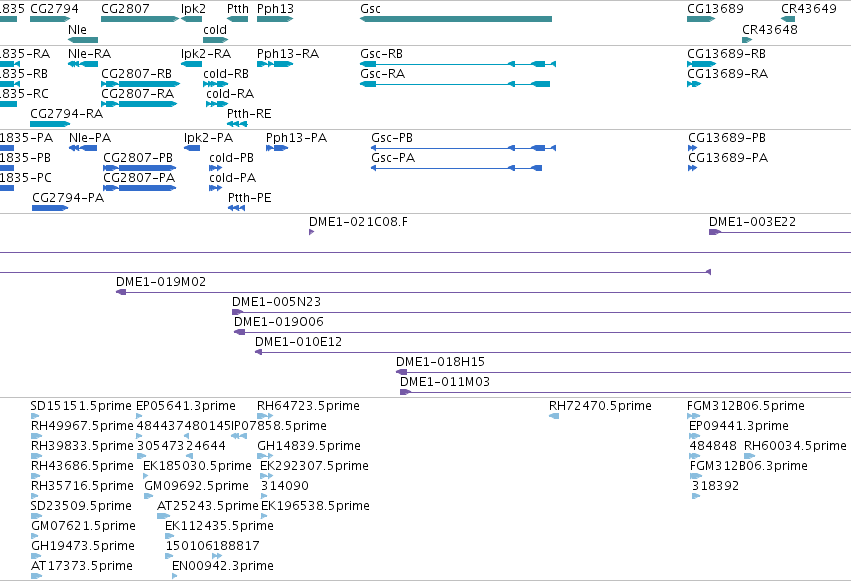Select the CG2807-RB transcript label

point(137,74)
